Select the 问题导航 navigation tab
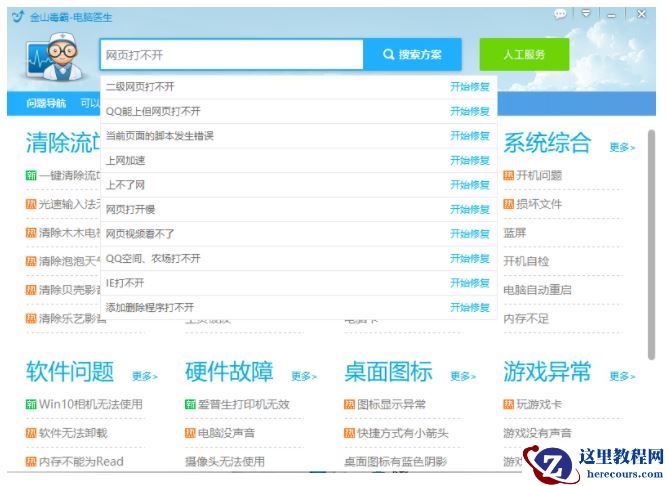669x486 pixels. coord(46,103)
